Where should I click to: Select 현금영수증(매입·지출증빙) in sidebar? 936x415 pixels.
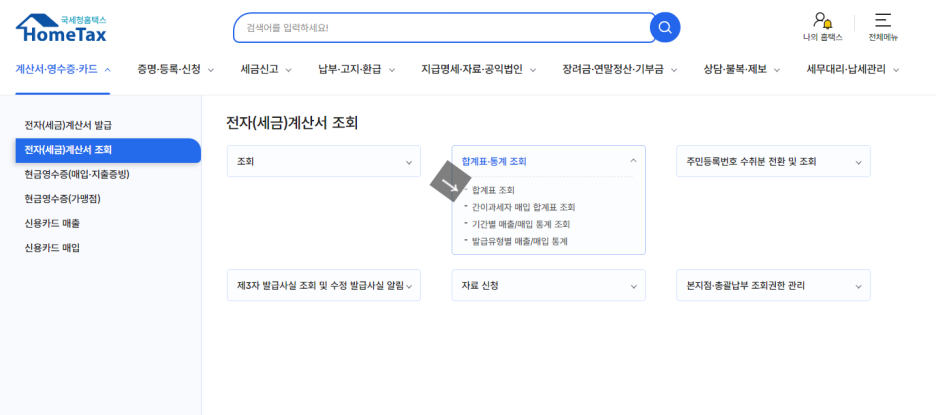(x=77, y=174)
